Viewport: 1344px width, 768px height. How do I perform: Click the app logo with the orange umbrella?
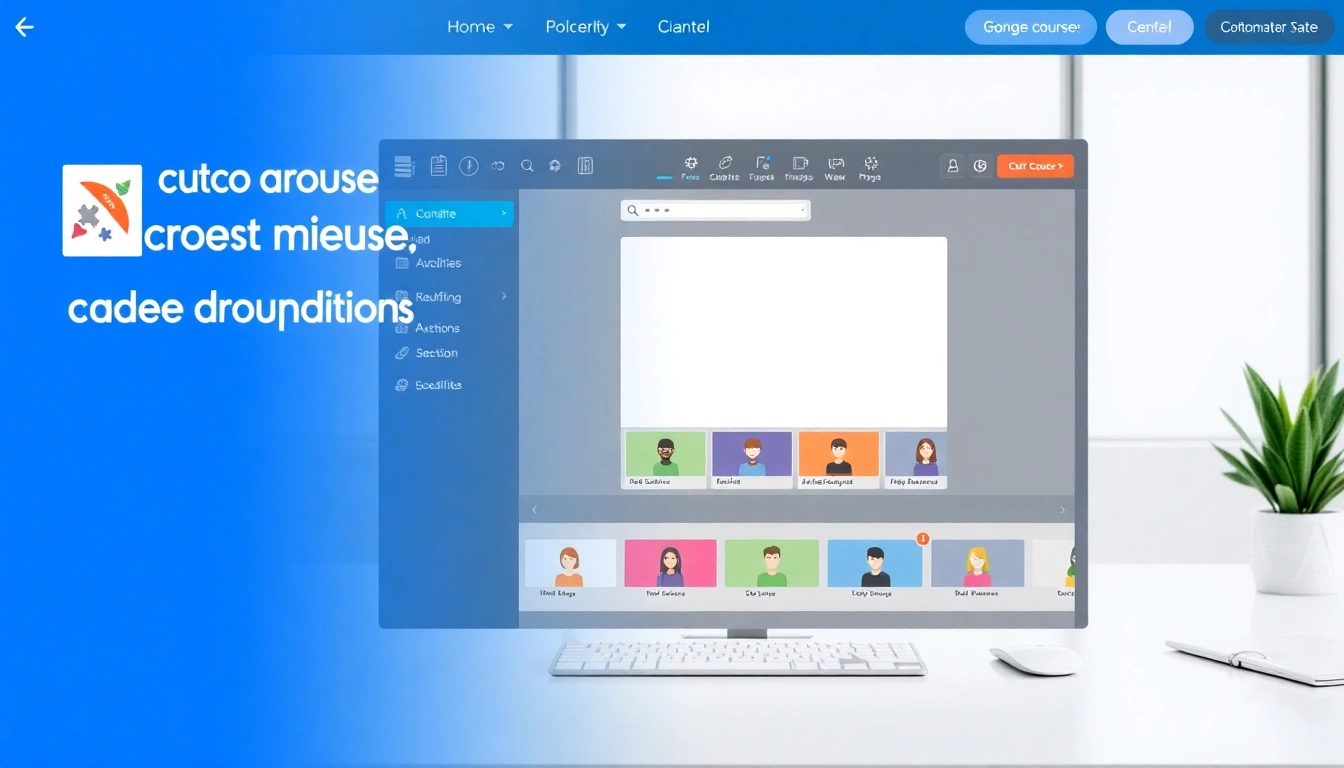[x=102, y=210]
